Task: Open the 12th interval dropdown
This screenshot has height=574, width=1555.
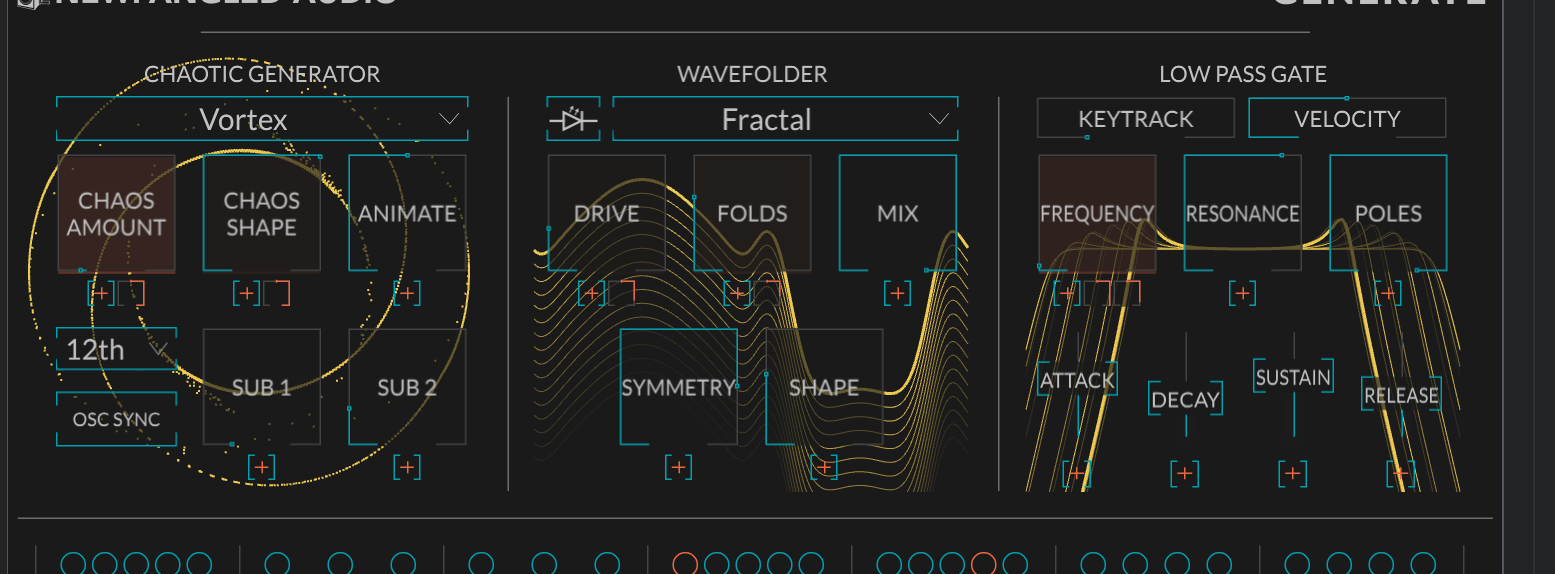Action: coord(116,349)
